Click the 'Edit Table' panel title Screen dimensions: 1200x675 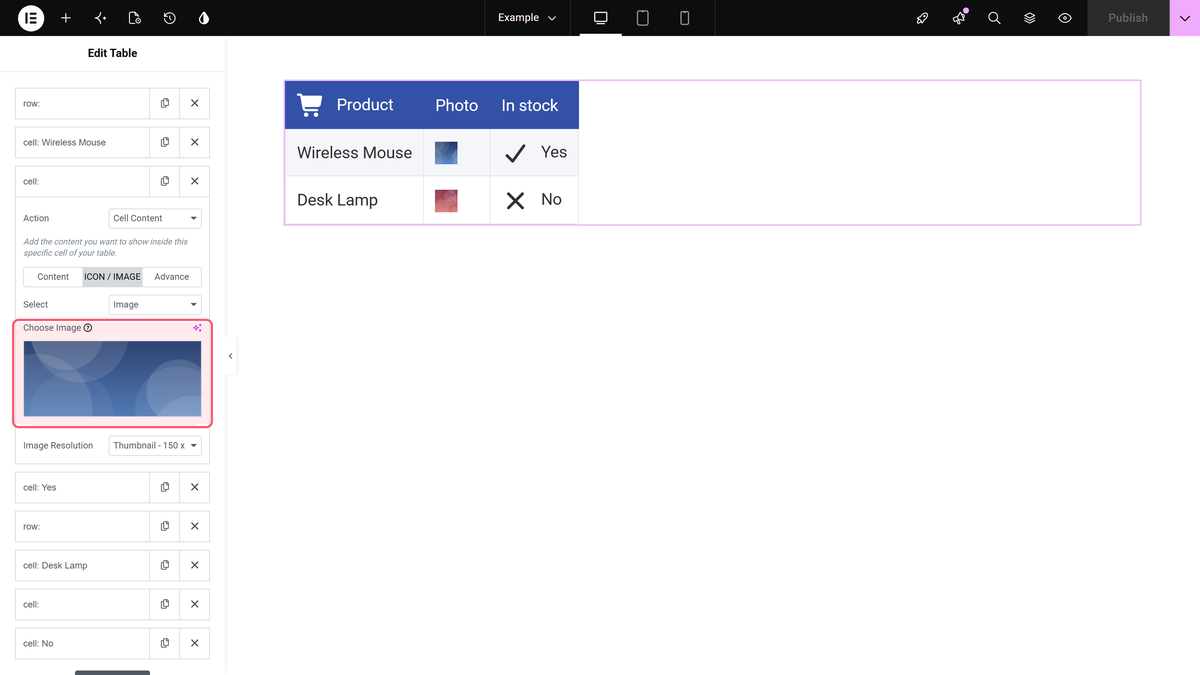click(x=113, y=53)
